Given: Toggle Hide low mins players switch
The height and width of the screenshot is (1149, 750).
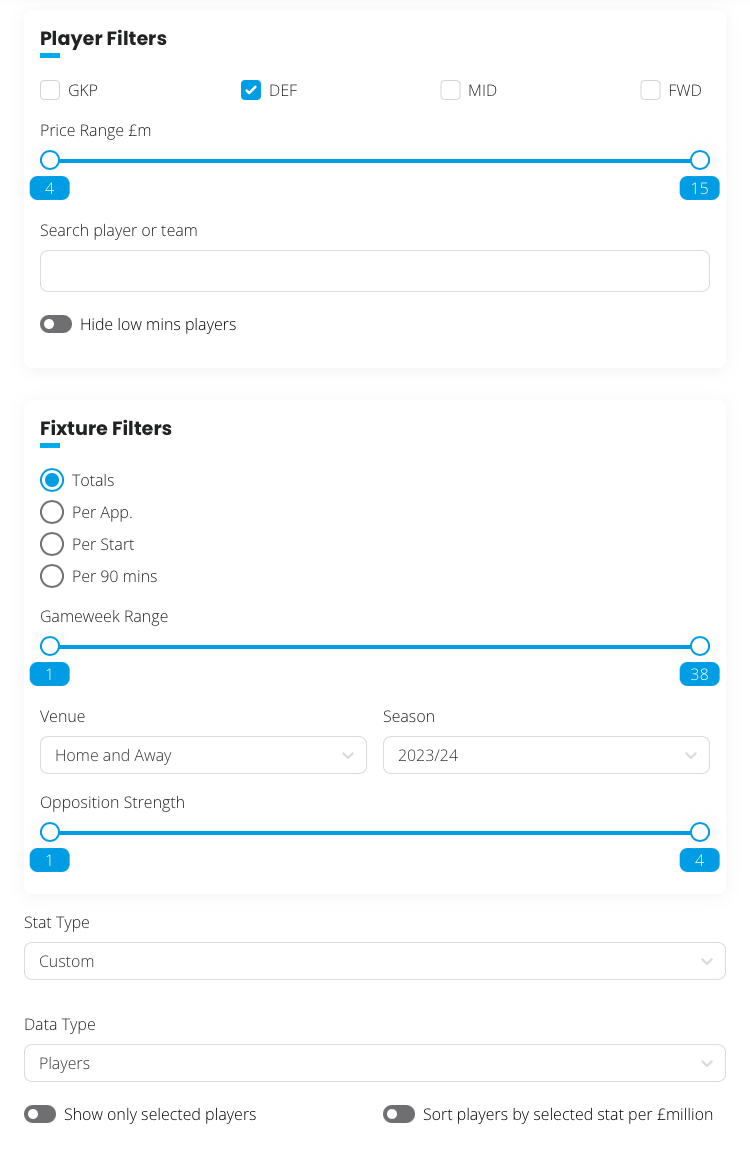Looking at the screenshot, I should pos(56,324).
